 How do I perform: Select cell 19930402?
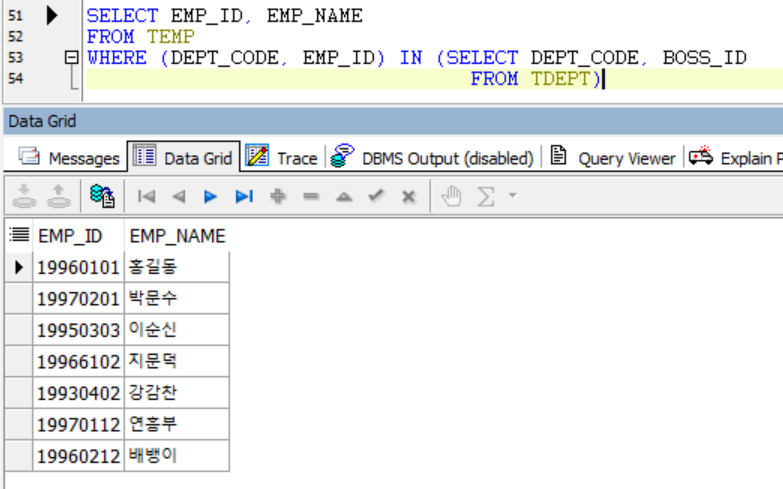click(x=78, y=393)
